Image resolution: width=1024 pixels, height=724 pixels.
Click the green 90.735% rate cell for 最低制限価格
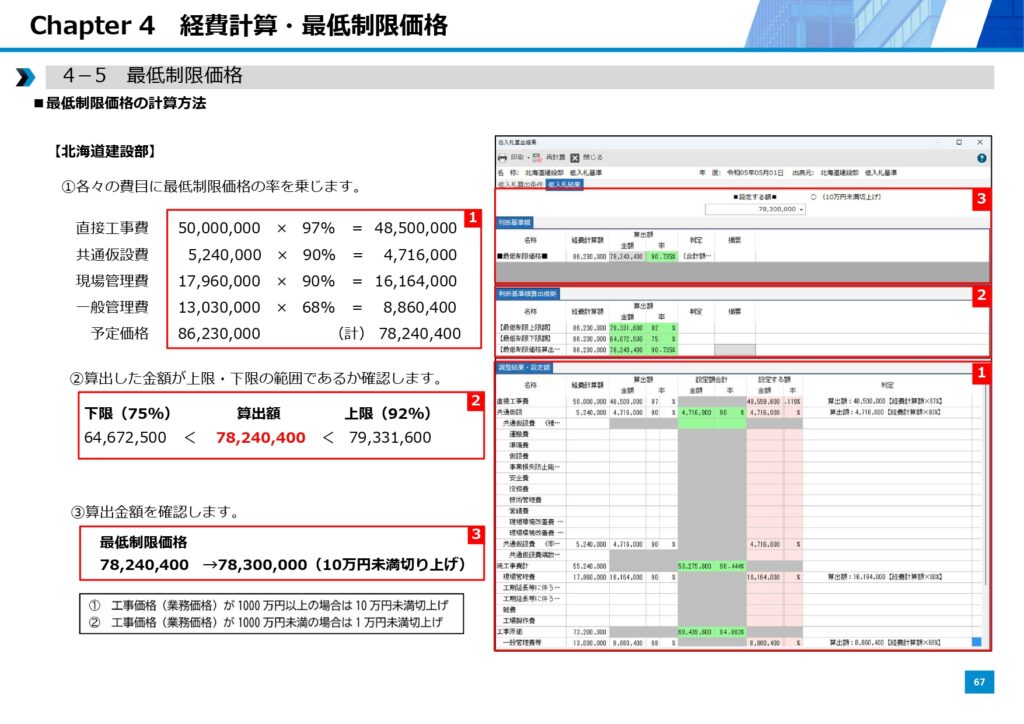click(662, 256)
